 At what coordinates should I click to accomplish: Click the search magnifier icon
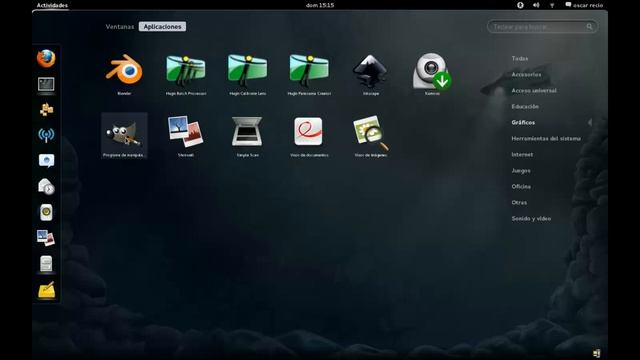click(x=589, y=27)
